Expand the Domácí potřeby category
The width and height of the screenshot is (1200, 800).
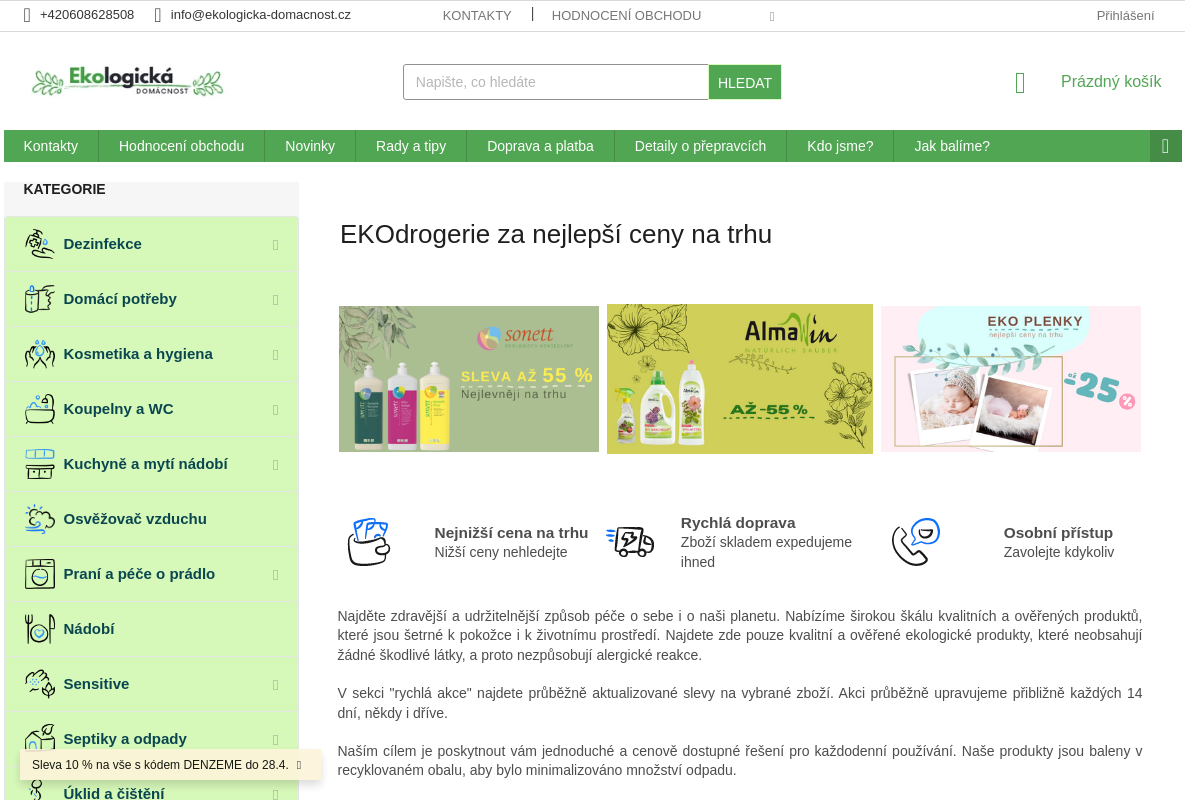click(276, 300)
